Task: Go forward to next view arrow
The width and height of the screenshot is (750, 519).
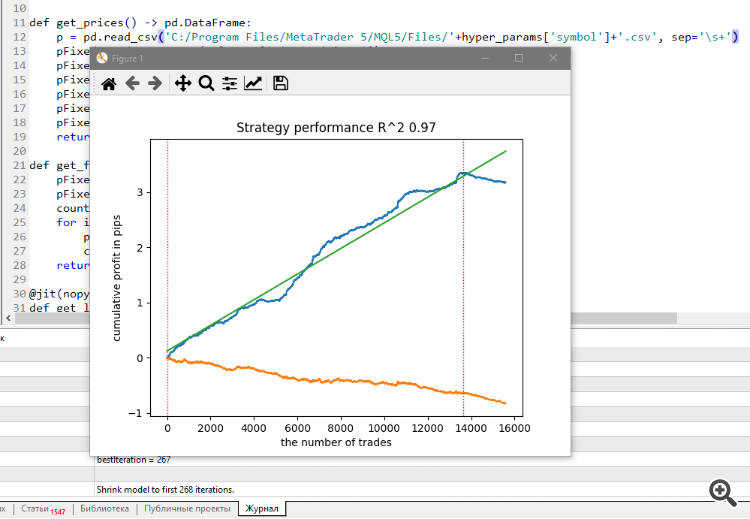Action: coord(155,84)
